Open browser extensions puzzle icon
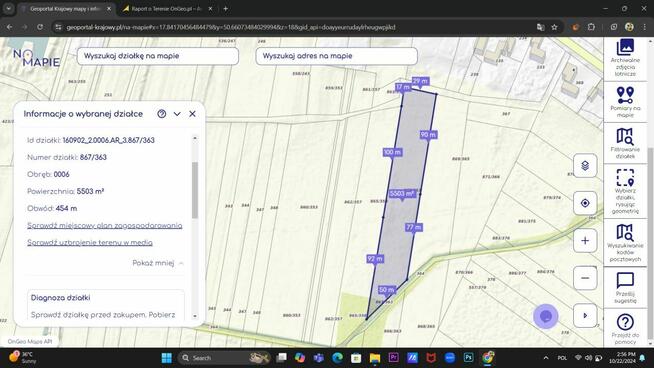The height and width of the screenshot is (368, 654). pyautogui.click(x=591, y=27)
